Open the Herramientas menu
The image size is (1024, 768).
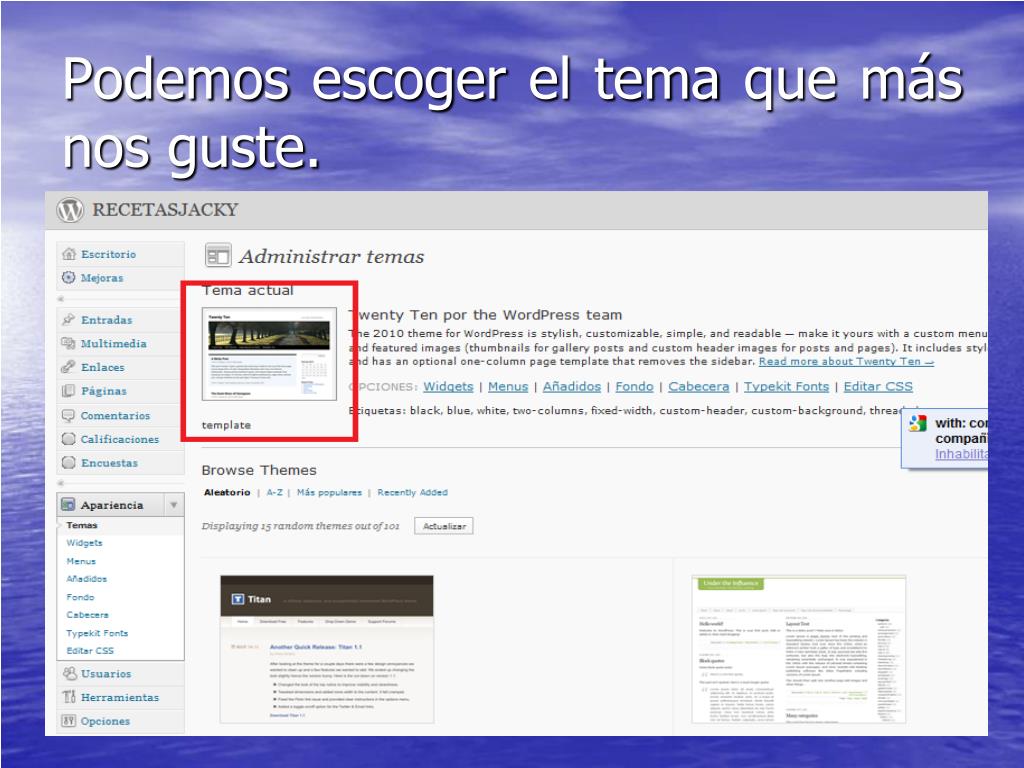pyautogui.click(x=120, y=697)
